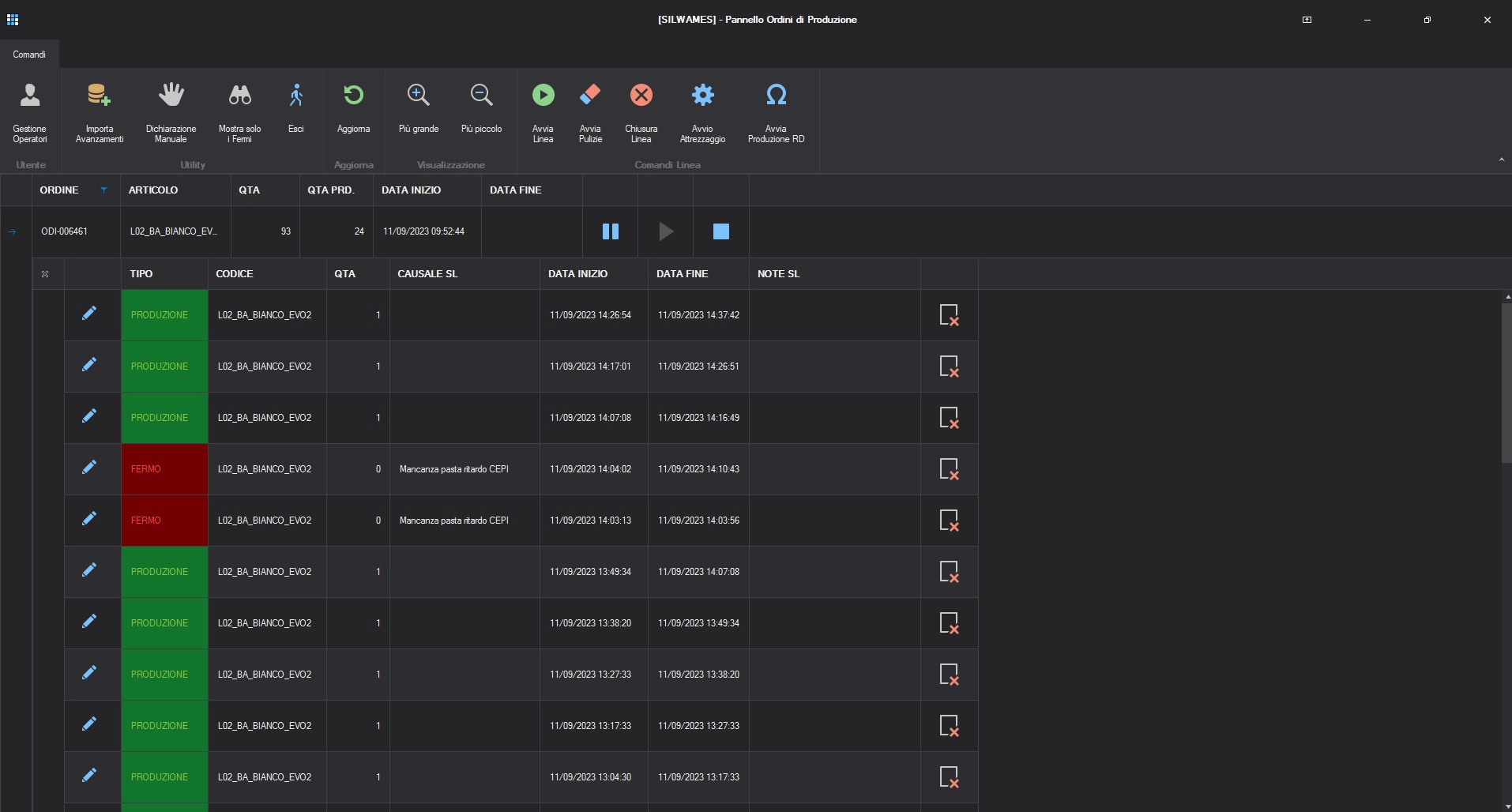Open Dichiarazione Manuale
Image resolution: width=1512 pixels, height=812 pixels.
[x=171, y=111]
